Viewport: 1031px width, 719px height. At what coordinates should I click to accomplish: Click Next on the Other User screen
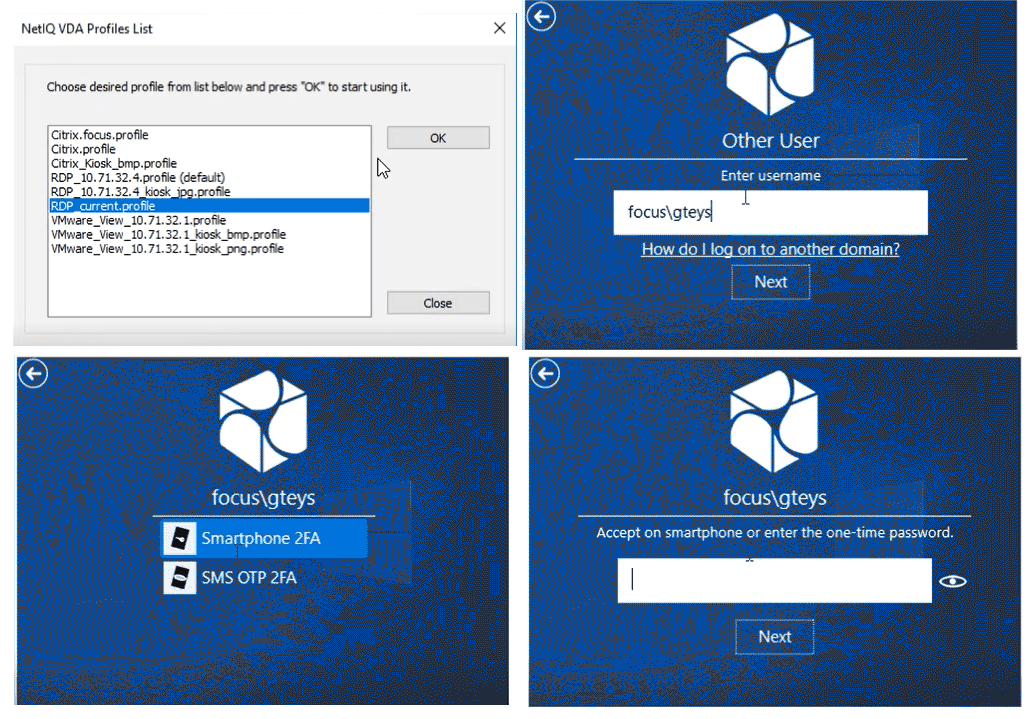(771, 282)
